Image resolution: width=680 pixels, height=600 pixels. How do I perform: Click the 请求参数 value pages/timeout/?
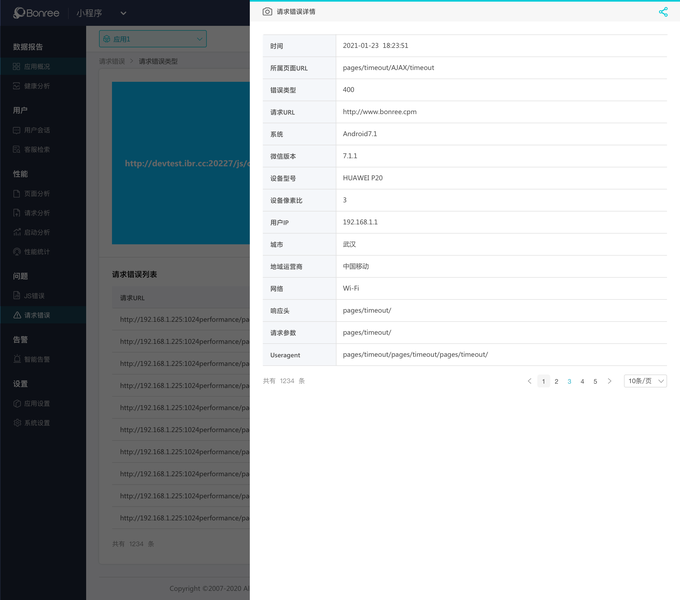[x=367, y=333]
